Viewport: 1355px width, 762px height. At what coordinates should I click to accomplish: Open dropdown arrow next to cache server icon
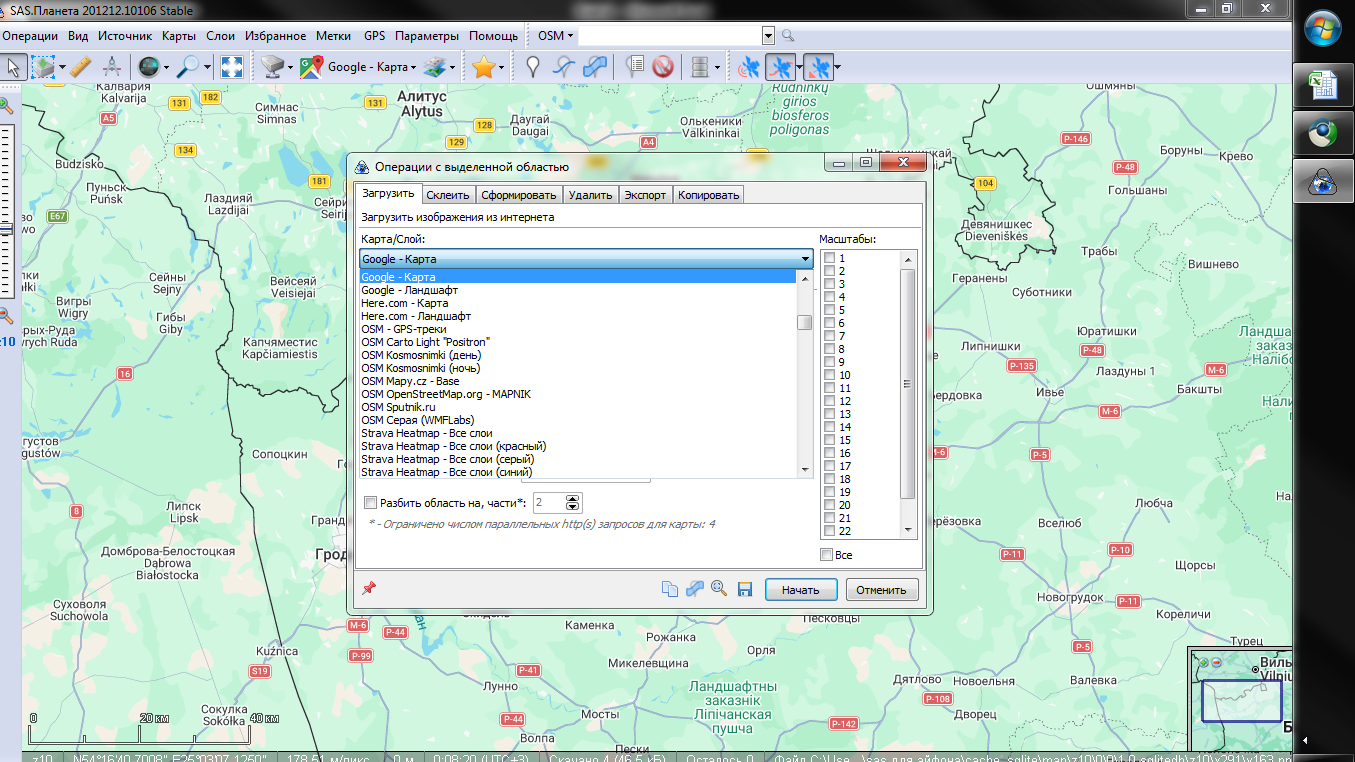click(717, 67)
